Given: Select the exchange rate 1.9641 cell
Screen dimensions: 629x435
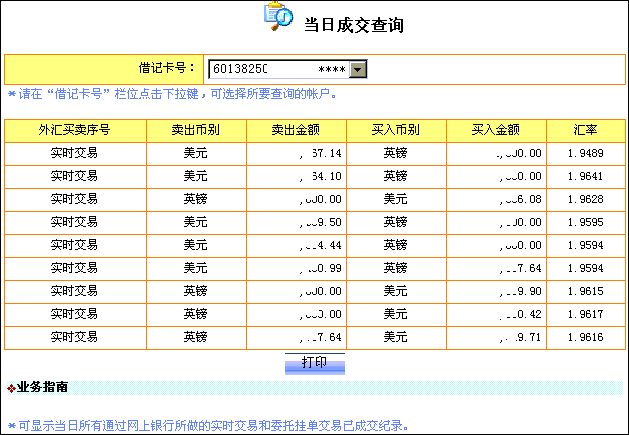Looking at the screenshot, I should [586, 177].
